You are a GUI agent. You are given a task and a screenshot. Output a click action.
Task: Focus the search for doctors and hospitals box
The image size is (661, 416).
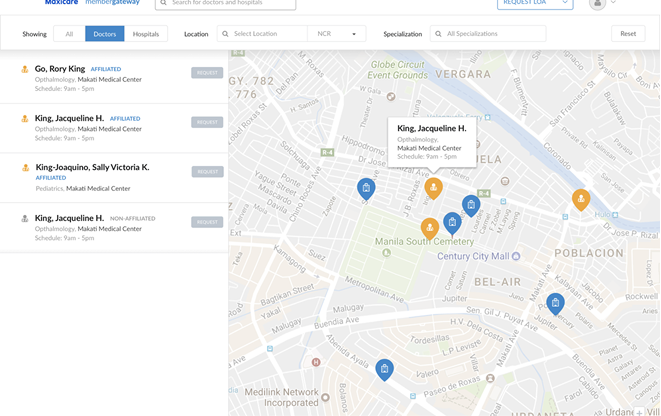point(226,3)
